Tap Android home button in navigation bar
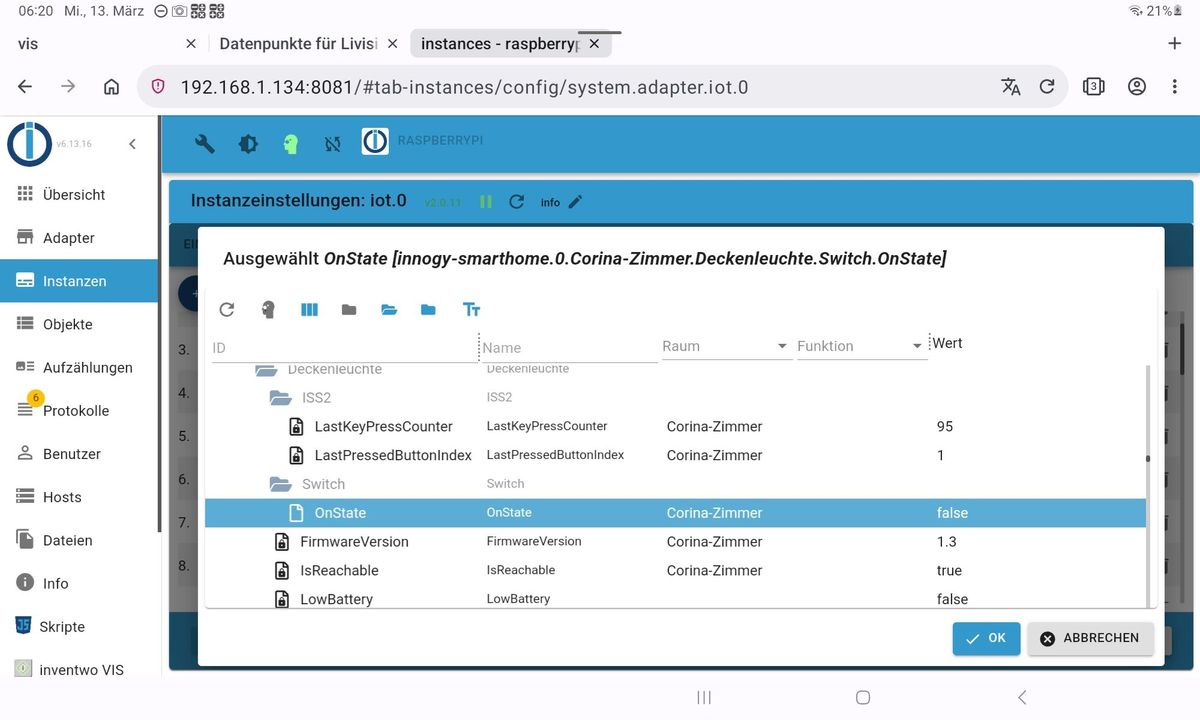The height and width of the screenshot is (720, 1200). pos(863,697)
